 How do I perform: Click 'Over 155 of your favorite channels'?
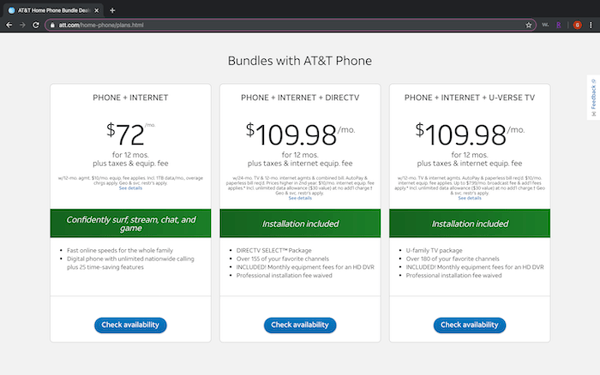[x=282, y=259]
